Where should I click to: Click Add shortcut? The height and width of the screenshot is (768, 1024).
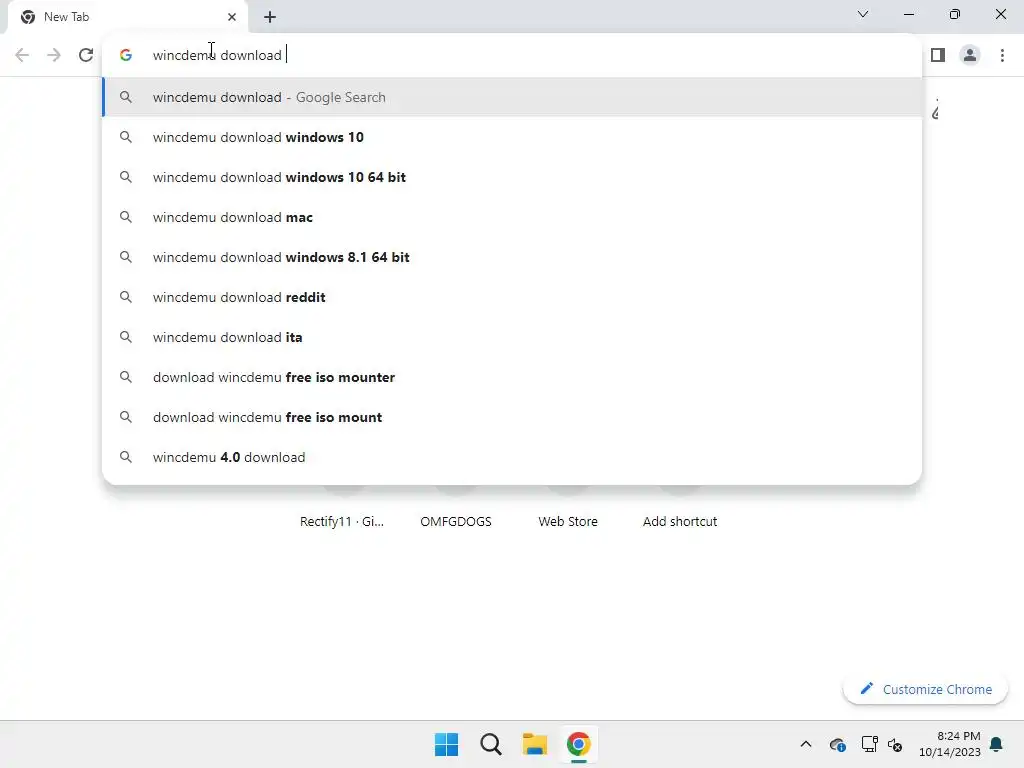[x=680, y=521]
